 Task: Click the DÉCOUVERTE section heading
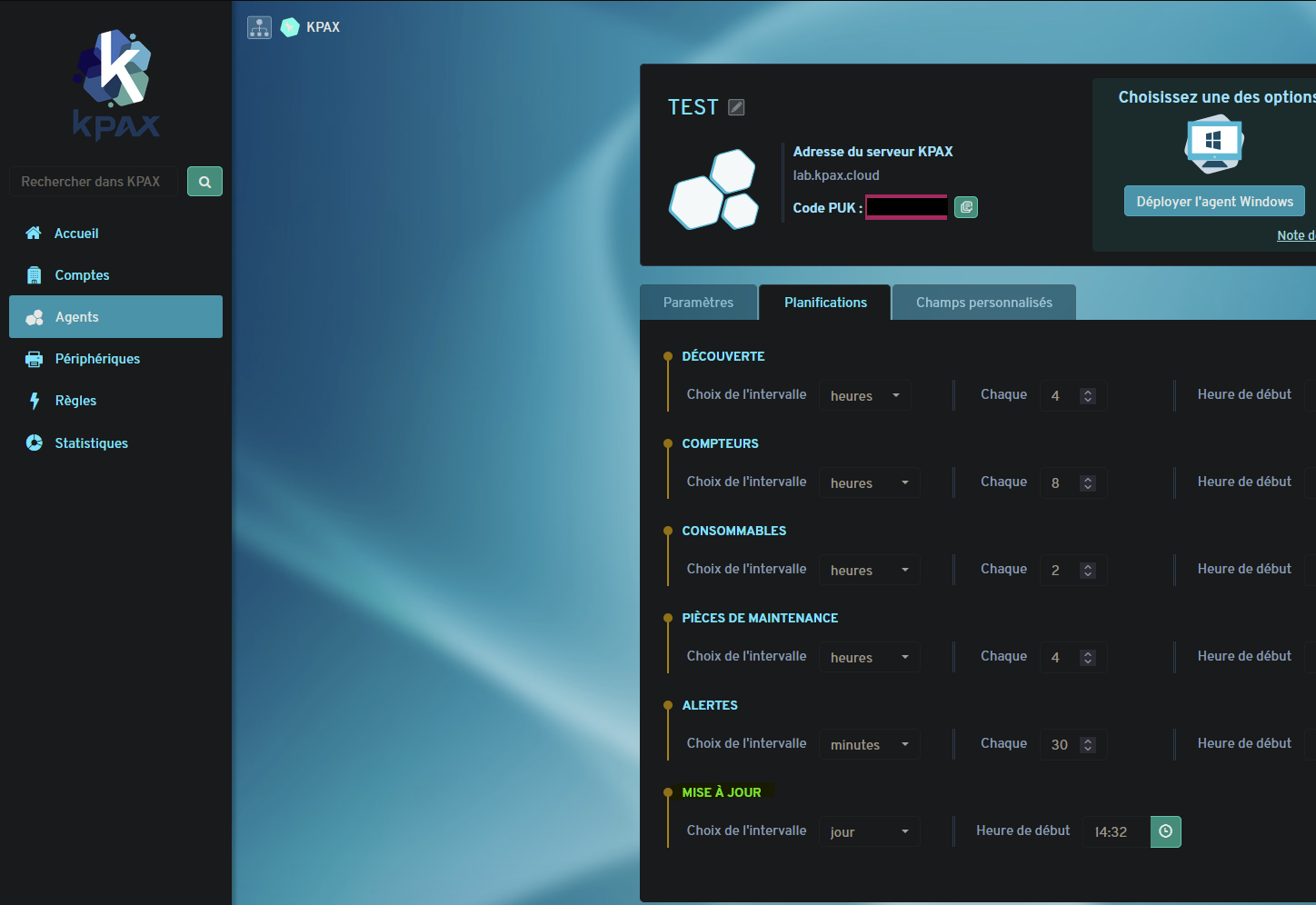click(723, 356)
